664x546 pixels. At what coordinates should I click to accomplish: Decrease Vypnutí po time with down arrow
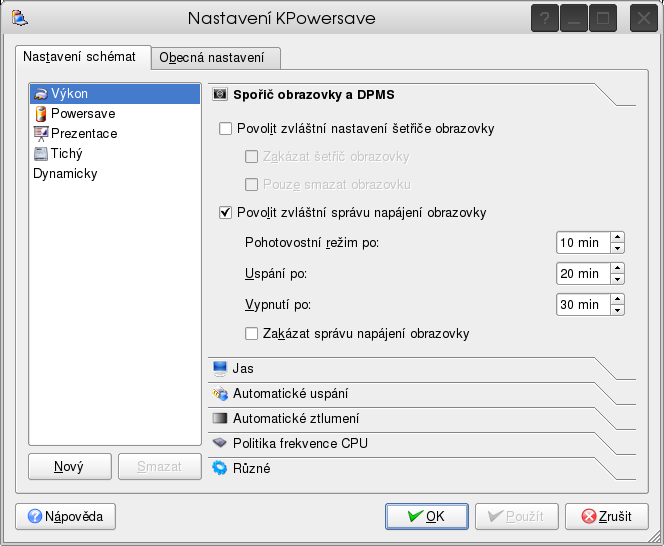pos(617,310)
